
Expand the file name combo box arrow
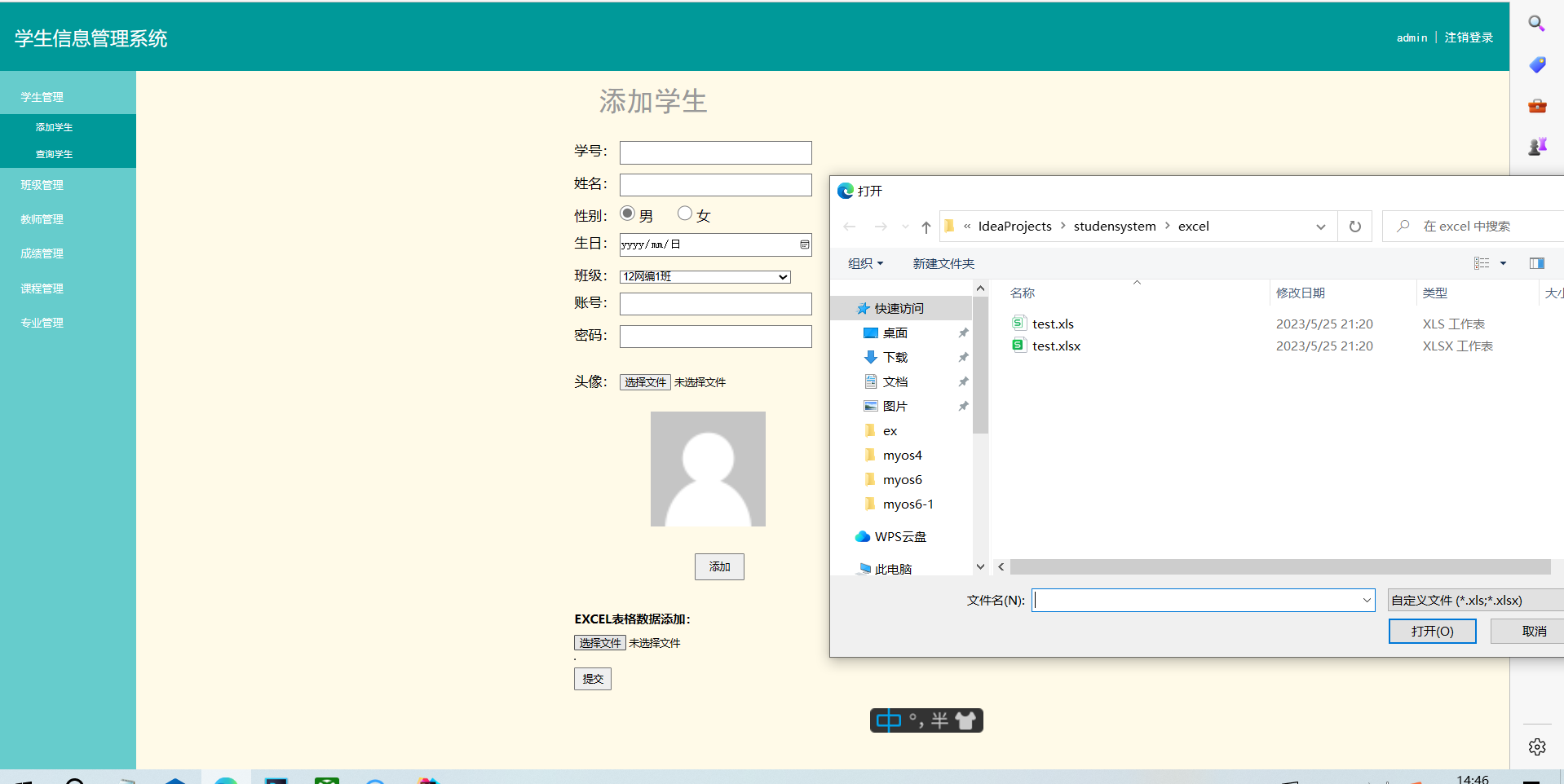[x=1367, y=601]
